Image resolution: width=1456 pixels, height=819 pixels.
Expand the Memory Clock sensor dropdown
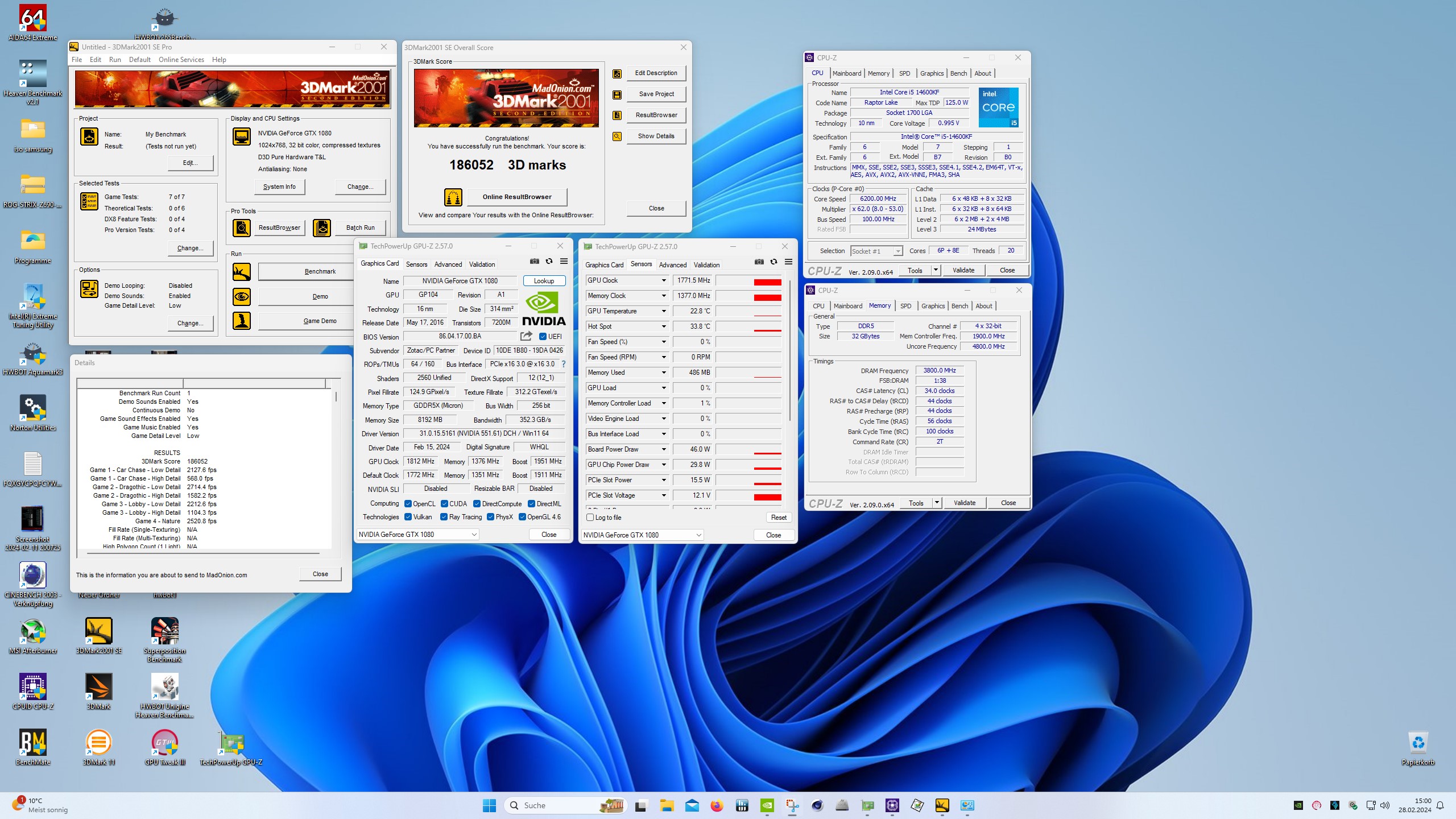click(x=663, y=296)
